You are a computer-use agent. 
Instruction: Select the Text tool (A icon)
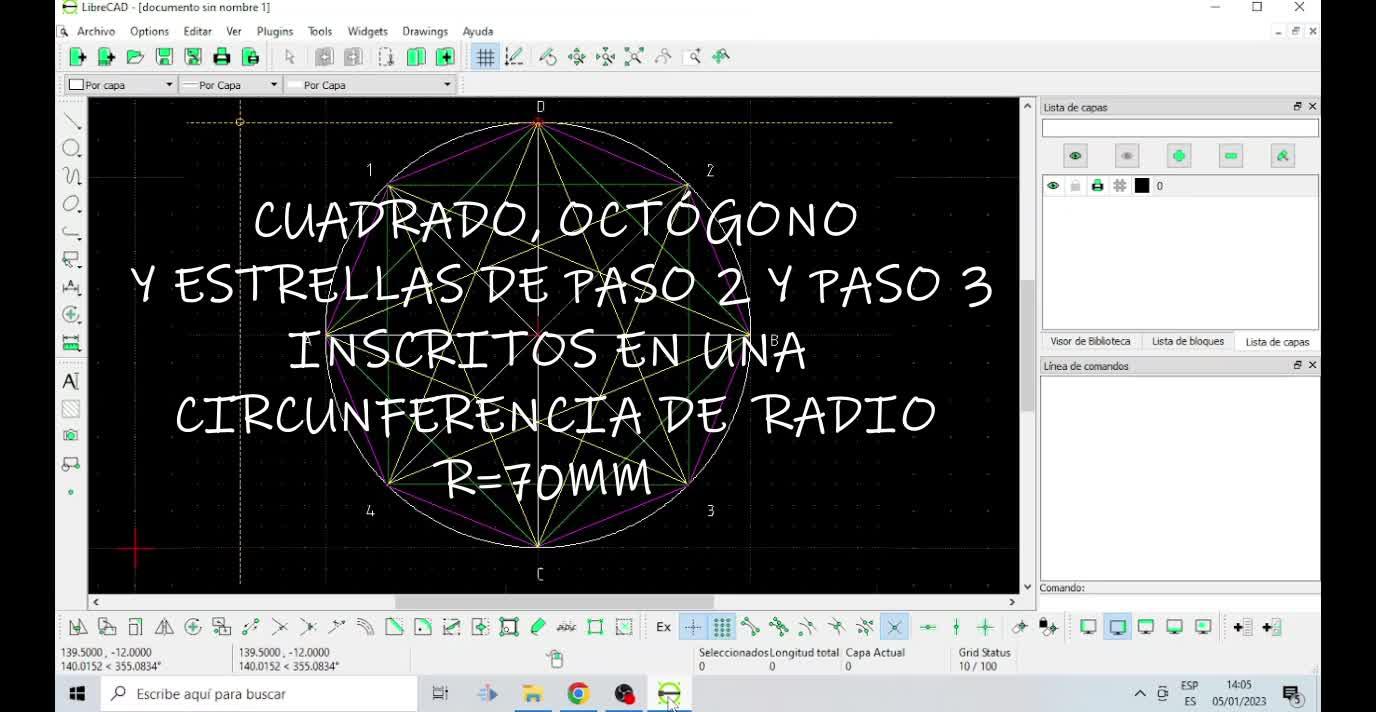(x=71, y=381)
